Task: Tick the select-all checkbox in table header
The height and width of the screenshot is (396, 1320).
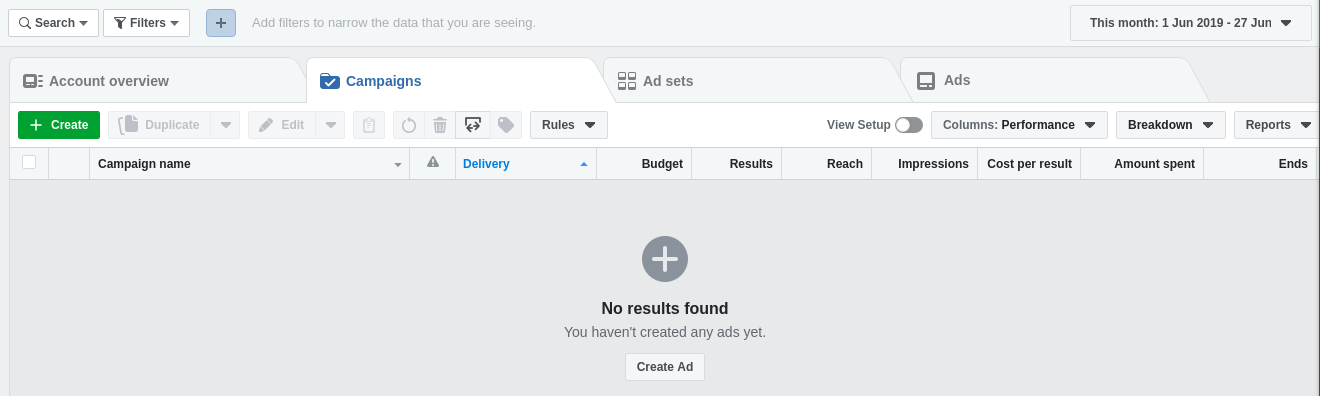Action: click(29, 162)
